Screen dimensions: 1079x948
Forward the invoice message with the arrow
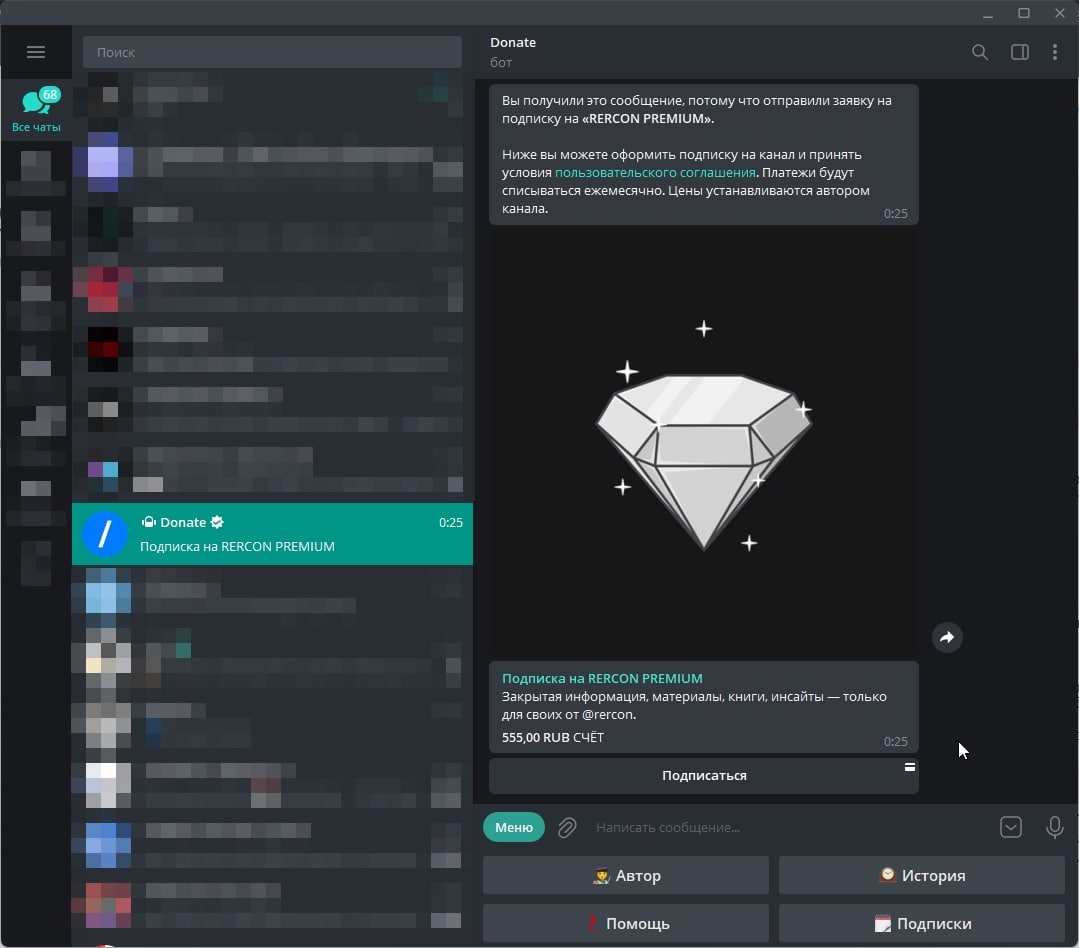coord(947,637)
